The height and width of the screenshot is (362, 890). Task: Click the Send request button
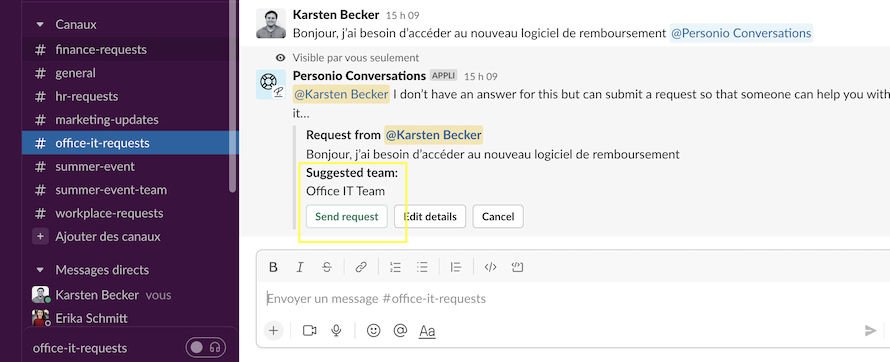347,216
